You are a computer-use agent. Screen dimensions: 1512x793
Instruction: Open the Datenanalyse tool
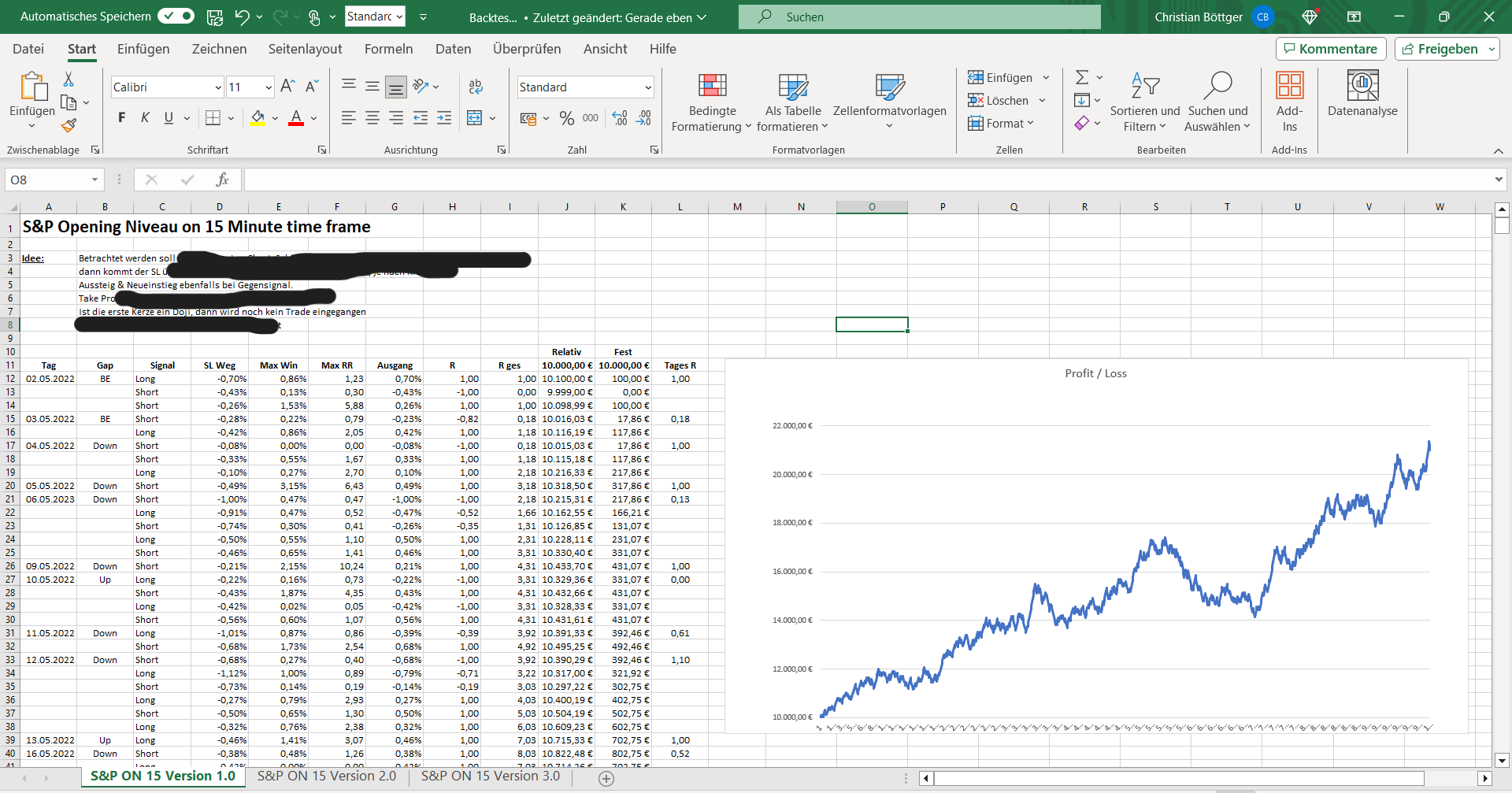point(1362,87)
